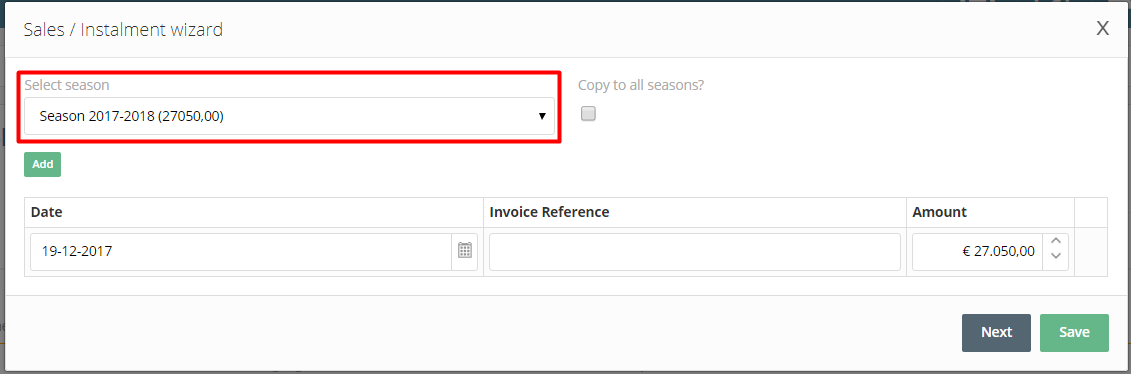Click the 'Copy to all seasons?' label
The height and width of the screenshot is (374, 1131).
[x=641, y=85]
